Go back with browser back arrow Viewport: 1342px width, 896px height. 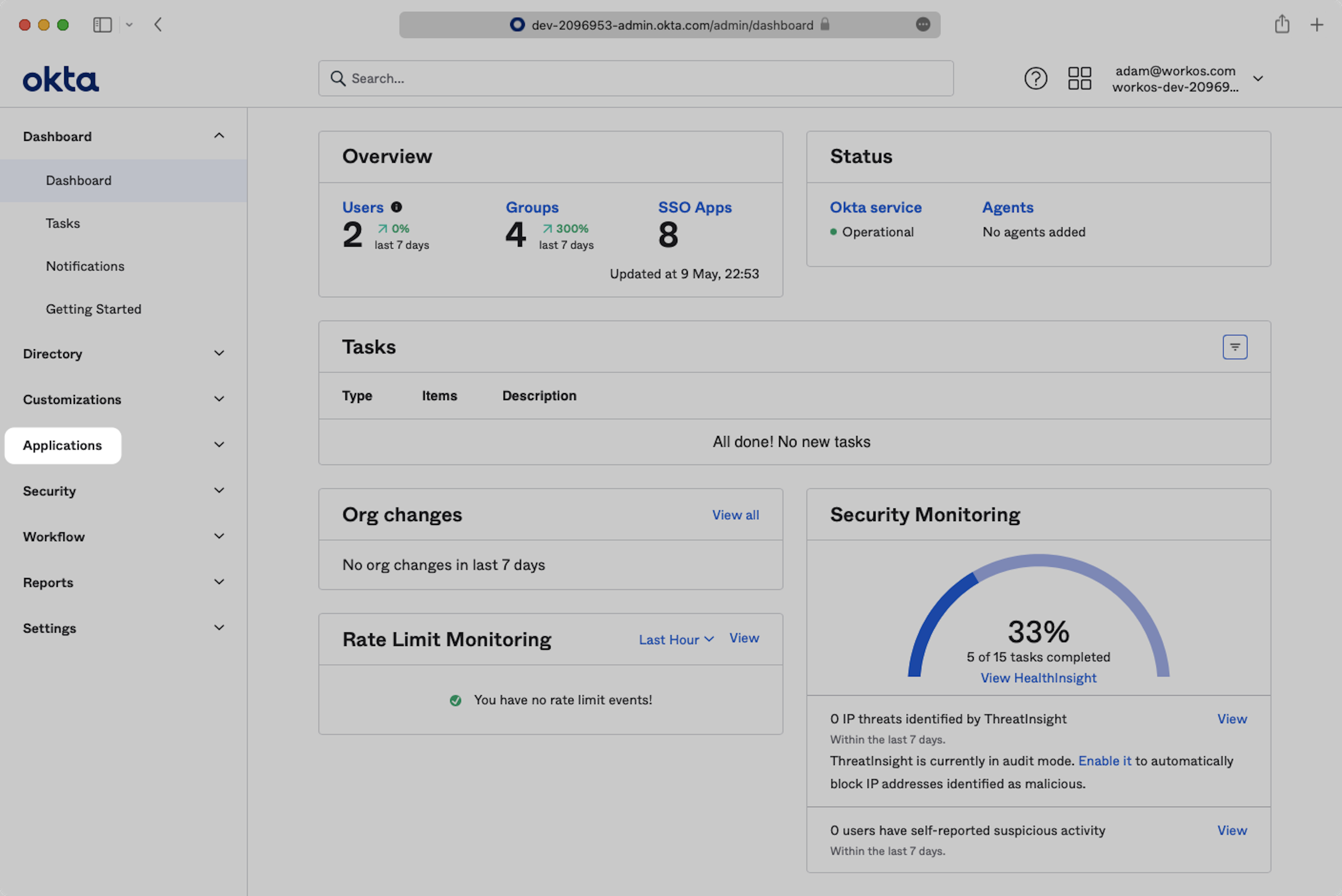coord(158,24)
